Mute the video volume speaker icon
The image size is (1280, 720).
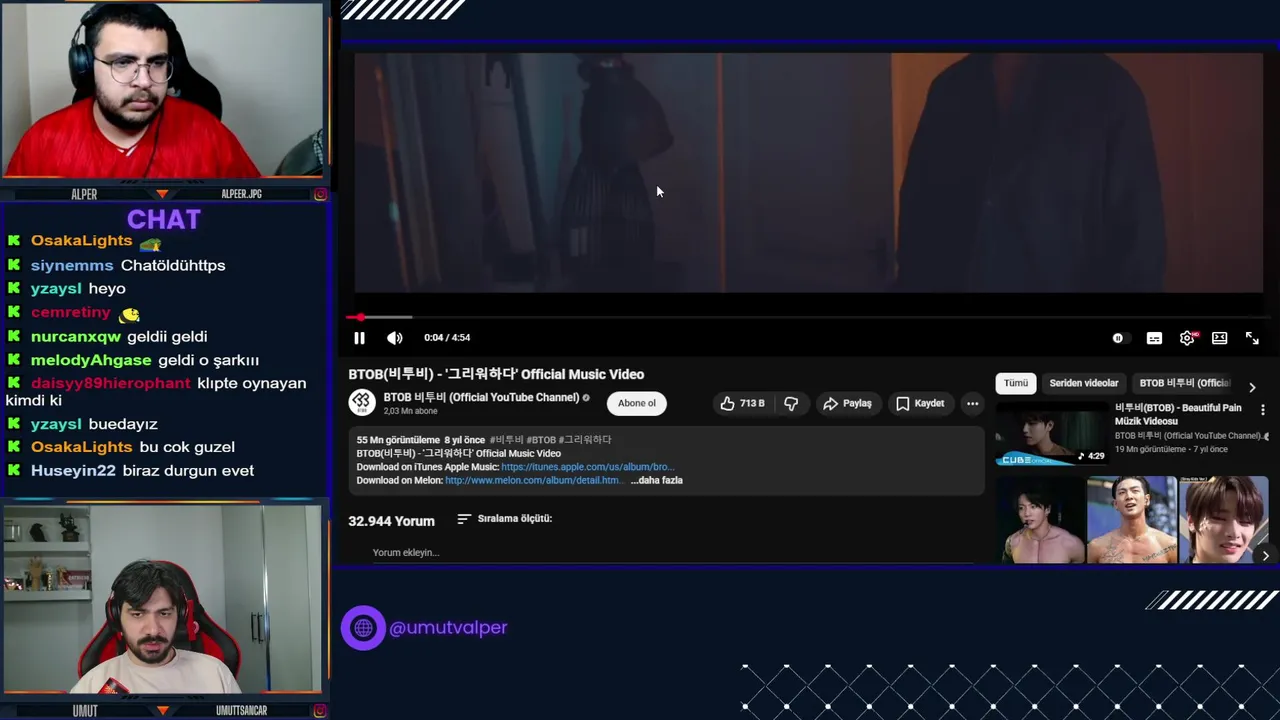395,338
